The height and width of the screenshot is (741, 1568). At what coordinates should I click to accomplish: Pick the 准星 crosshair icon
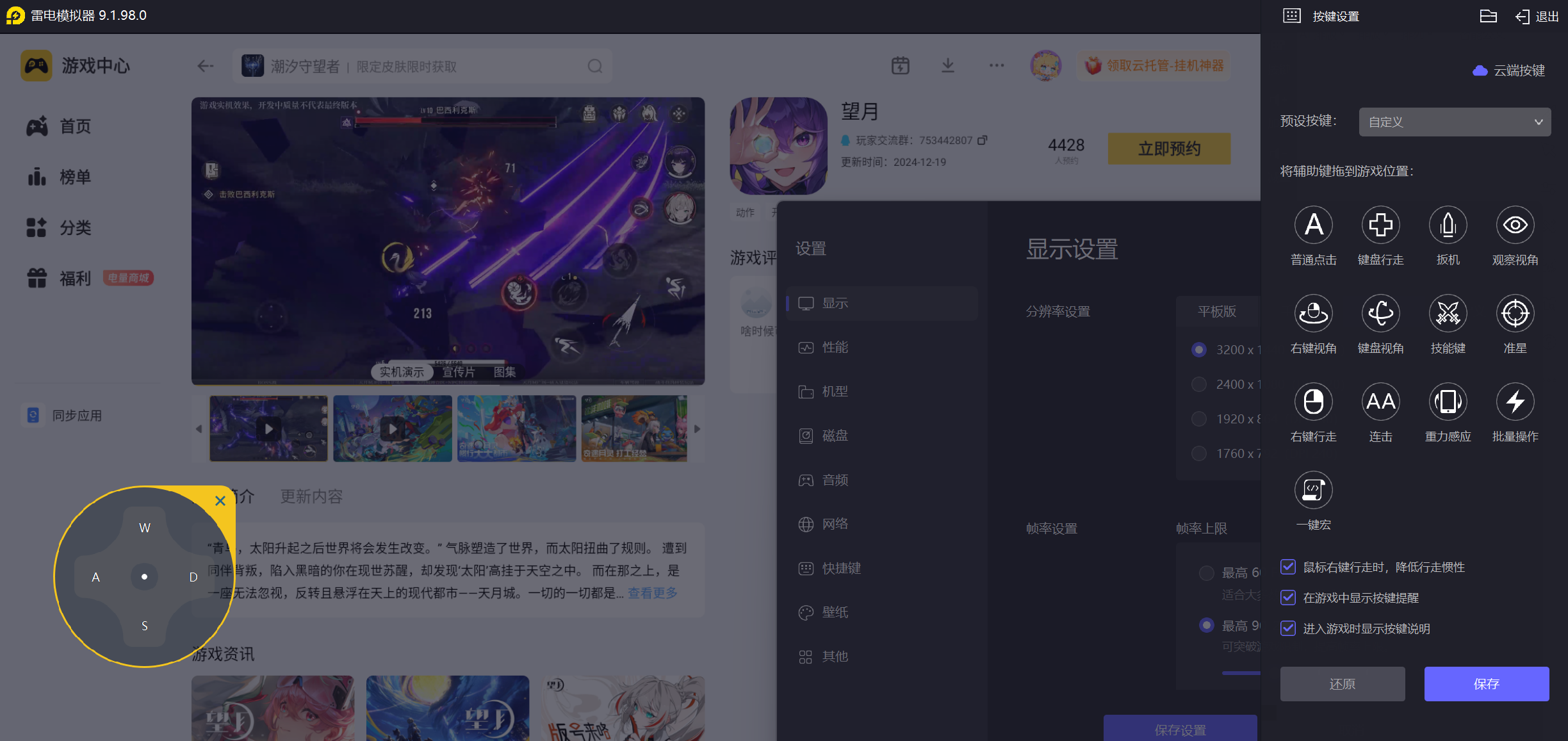1515,313
